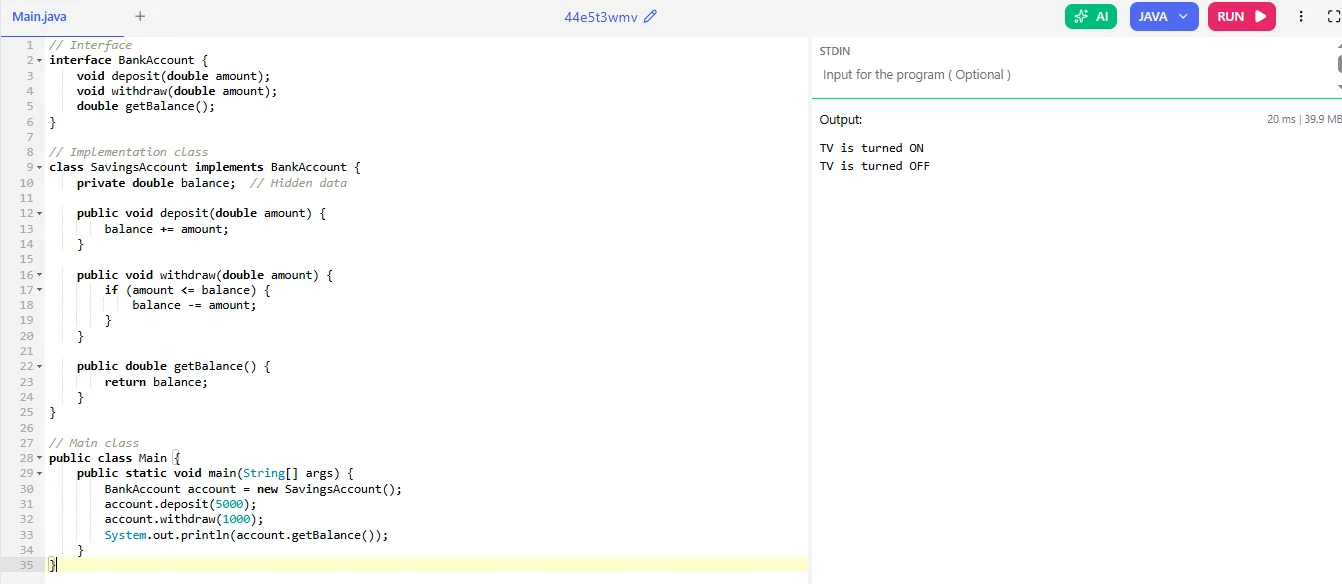Viewport: 1342px width, 584px height.
Task: Collapse SavingsAccount class fold arrow on line 9
Action: [x=40, y=168]
